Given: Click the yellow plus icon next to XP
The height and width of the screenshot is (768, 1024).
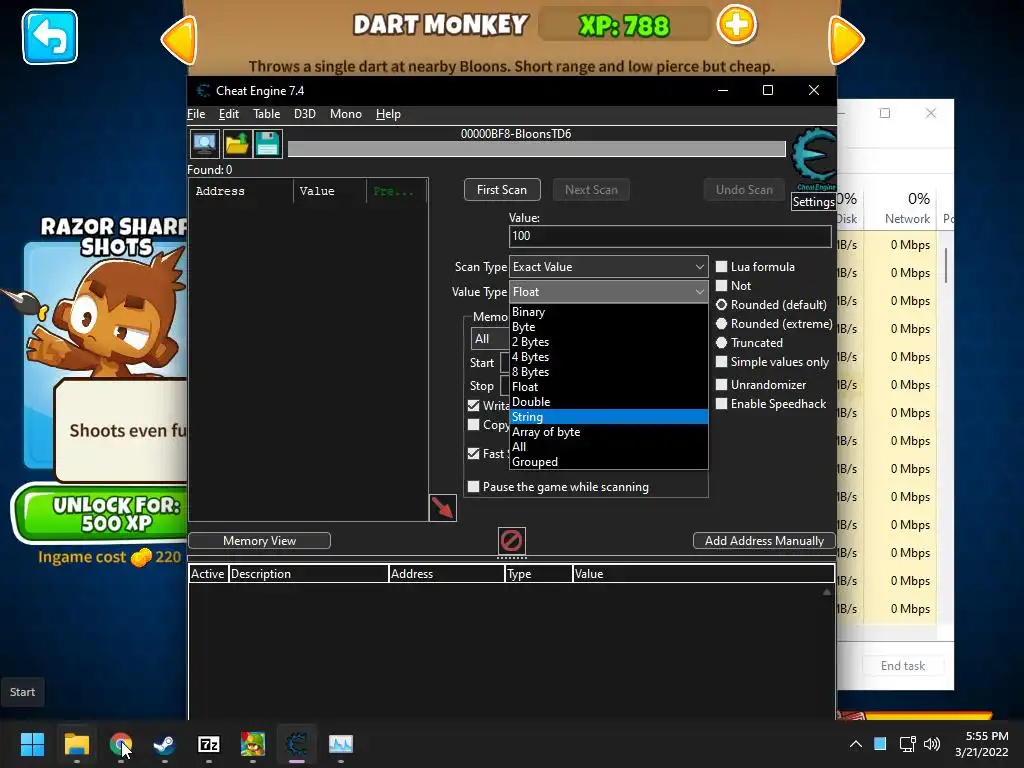Looking at the screenshot, I should click(x=737, y=25).
